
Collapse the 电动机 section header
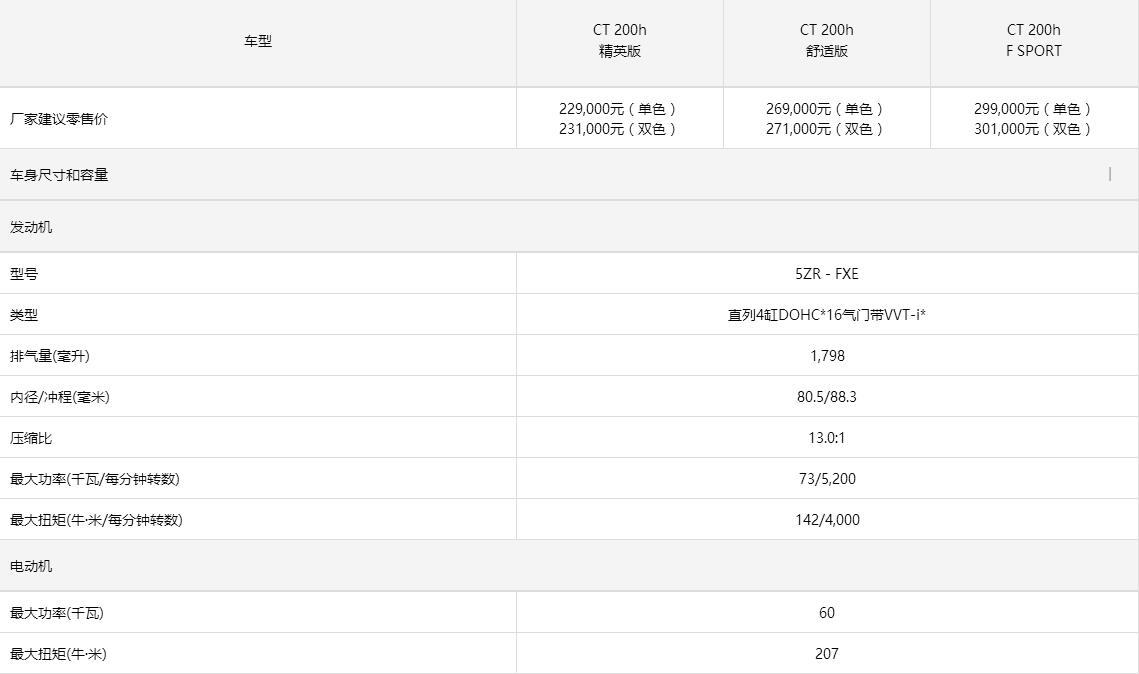click(x=31, y=566)
